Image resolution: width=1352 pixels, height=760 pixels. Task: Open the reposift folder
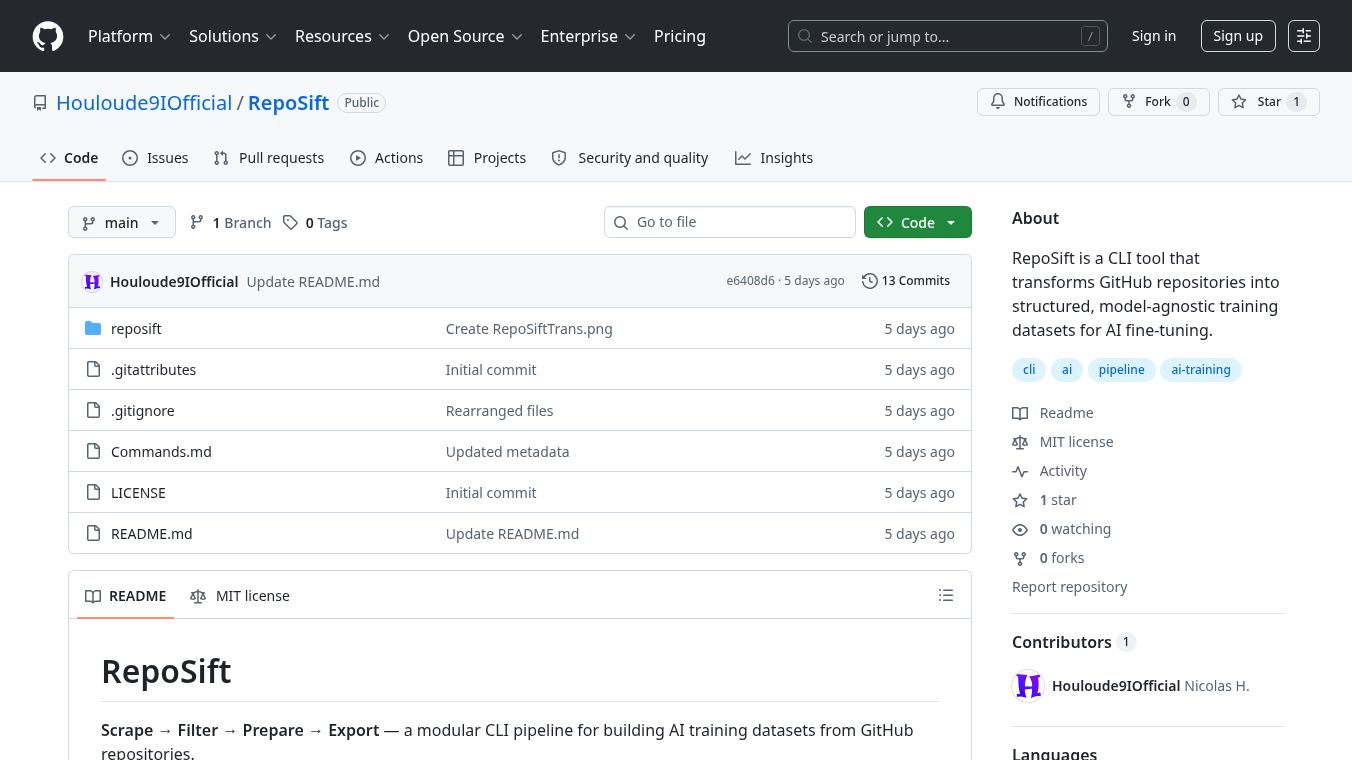pyautogui.click(x=136, y=329)
